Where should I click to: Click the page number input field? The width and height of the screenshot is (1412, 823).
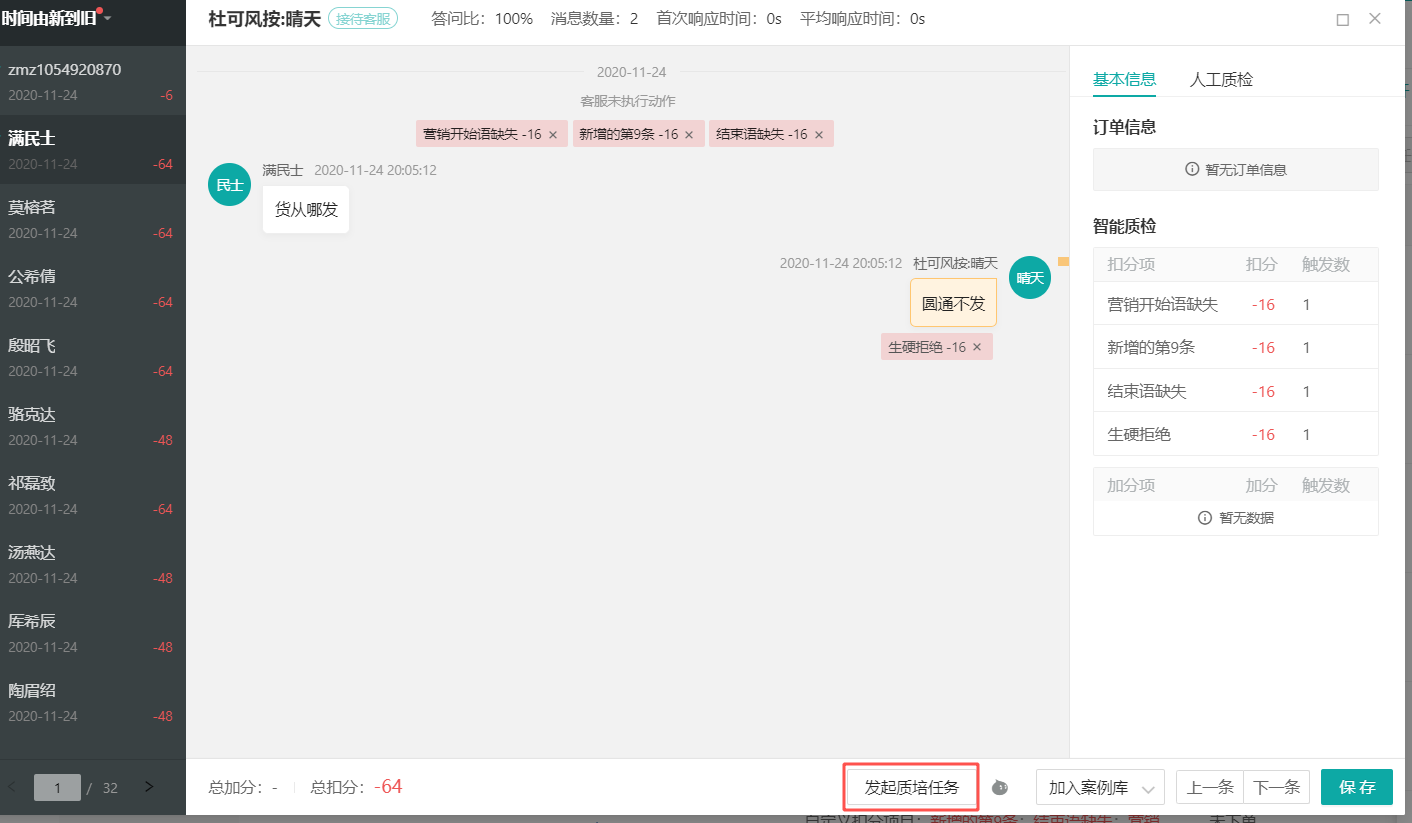coord(57,787)
